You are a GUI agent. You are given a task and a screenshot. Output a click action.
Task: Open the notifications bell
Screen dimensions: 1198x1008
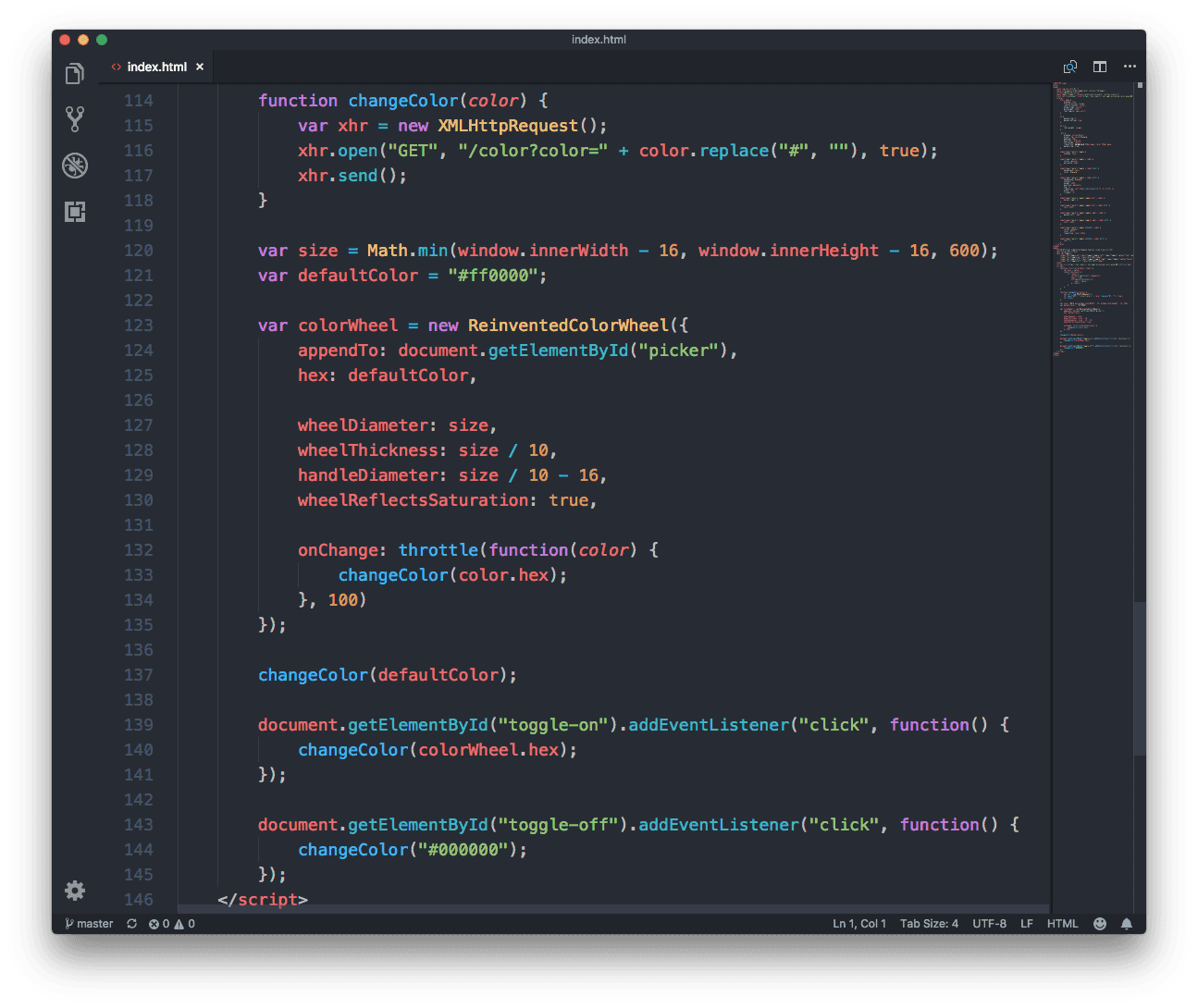1127,924
